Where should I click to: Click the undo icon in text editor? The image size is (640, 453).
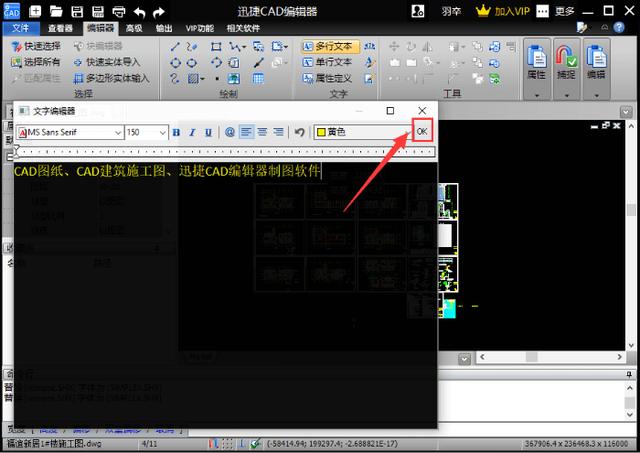[x=300, y=132]
